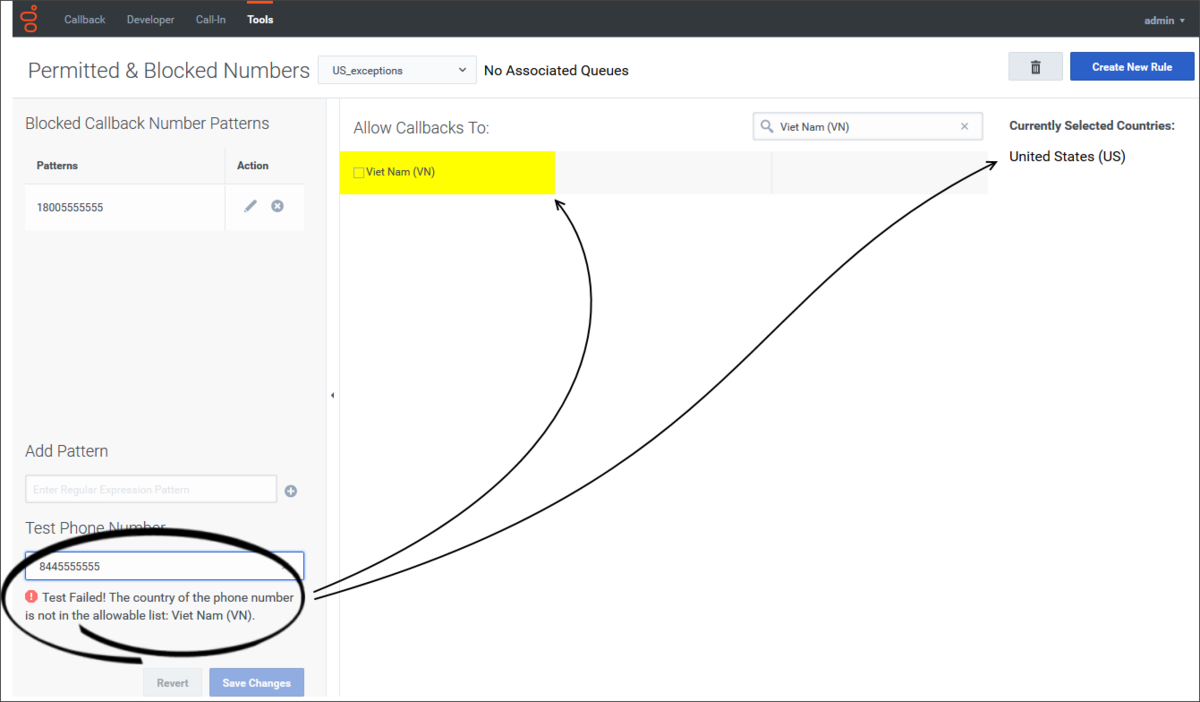Switch to the Developer tab
This screenshot has height=702, width=1200.
click(150, 20)
